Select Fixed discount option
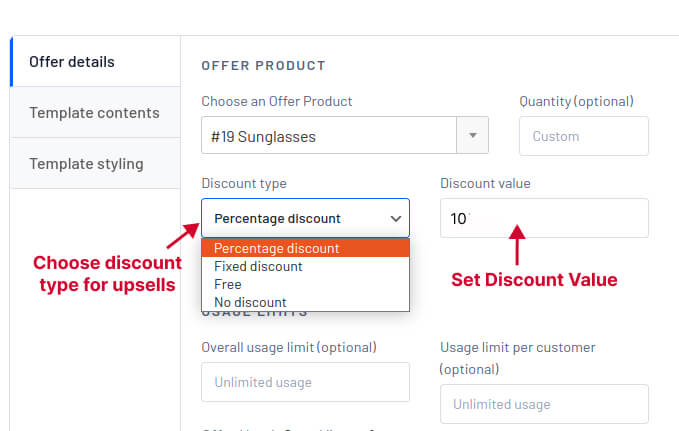This screenshot has height=431, width=679. pyautogui.click(x=305, y=266)
